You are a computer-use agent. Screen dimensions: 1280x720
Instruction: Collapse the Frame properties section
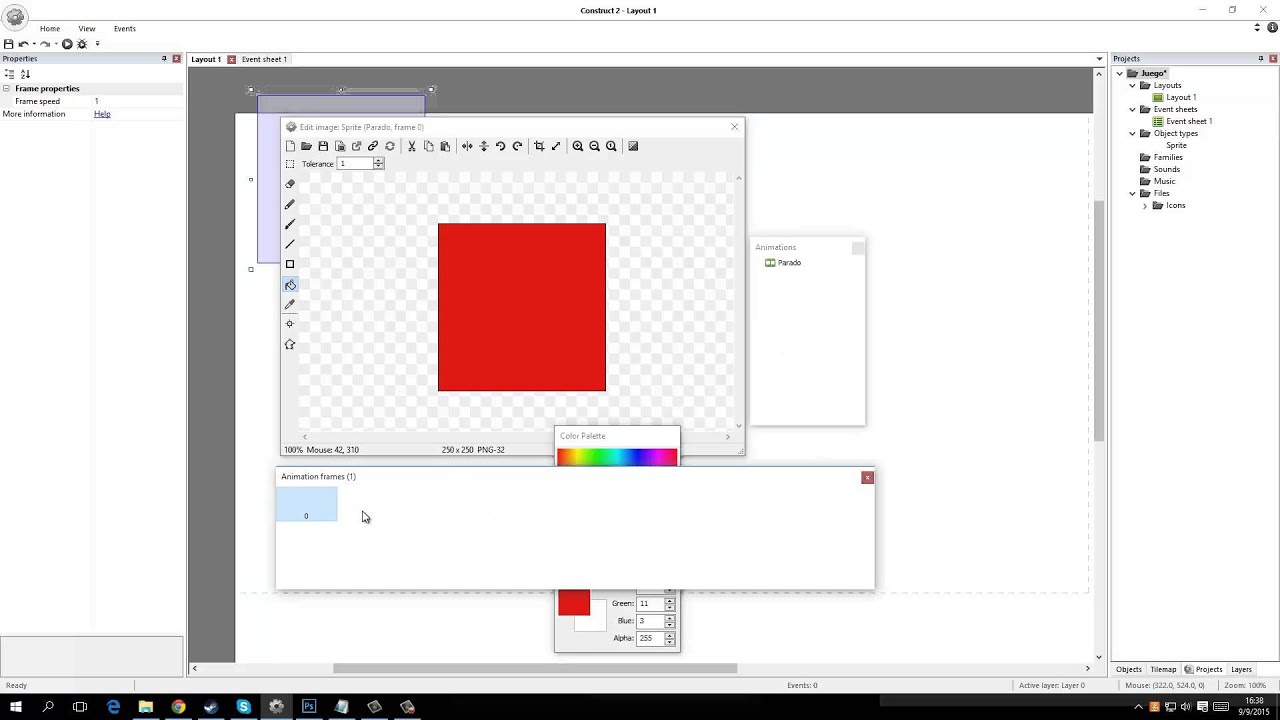7,89
